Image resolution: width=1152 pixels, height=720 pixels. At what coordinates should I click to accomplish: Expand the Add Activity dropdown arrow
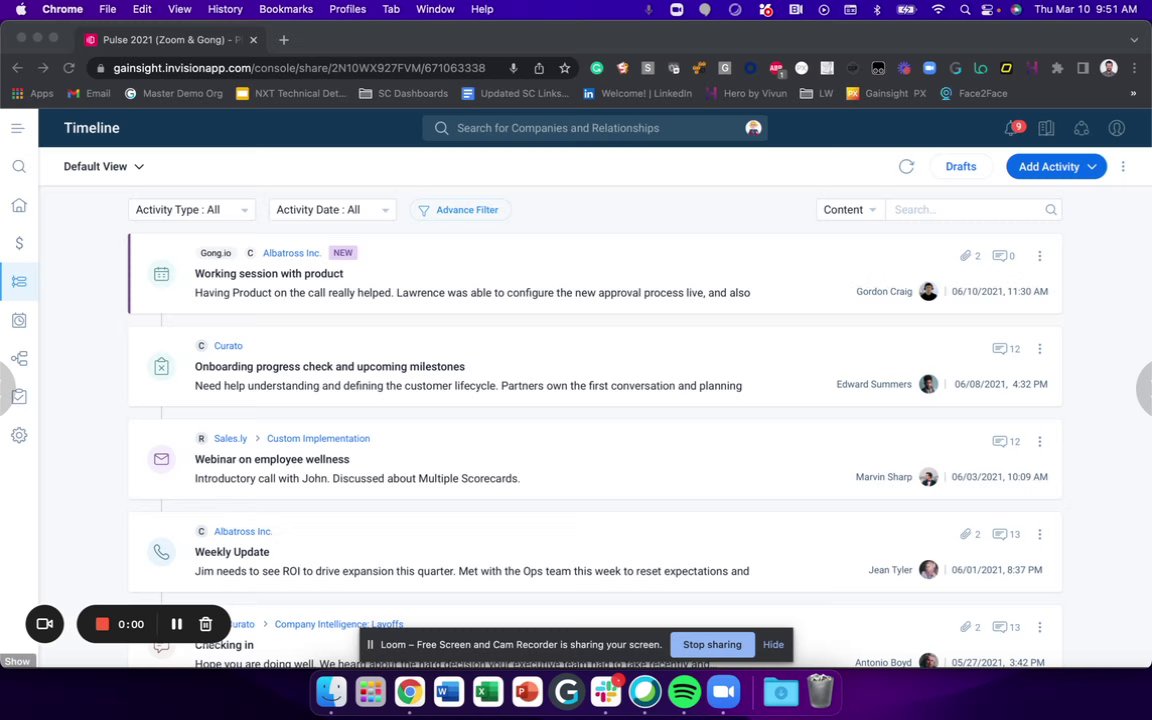coord(1092,167)
